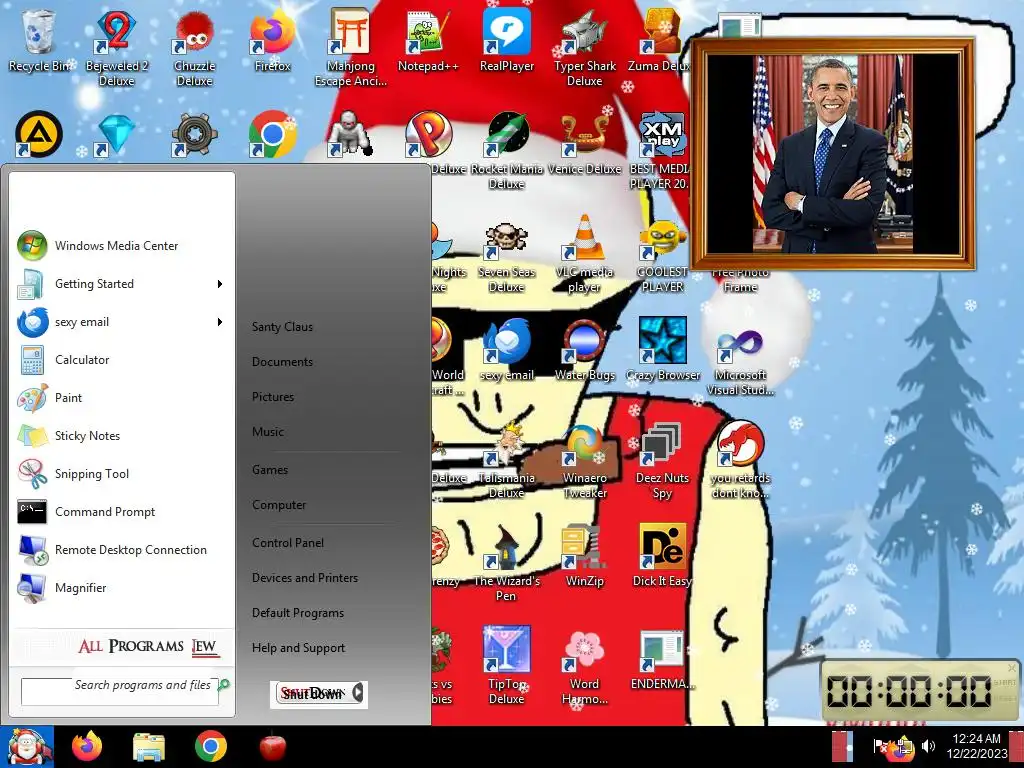The width and height of the screenshot is (1024, 768).
Task: Open Magnifier from Start menu
Action: [x=120, y=588]
